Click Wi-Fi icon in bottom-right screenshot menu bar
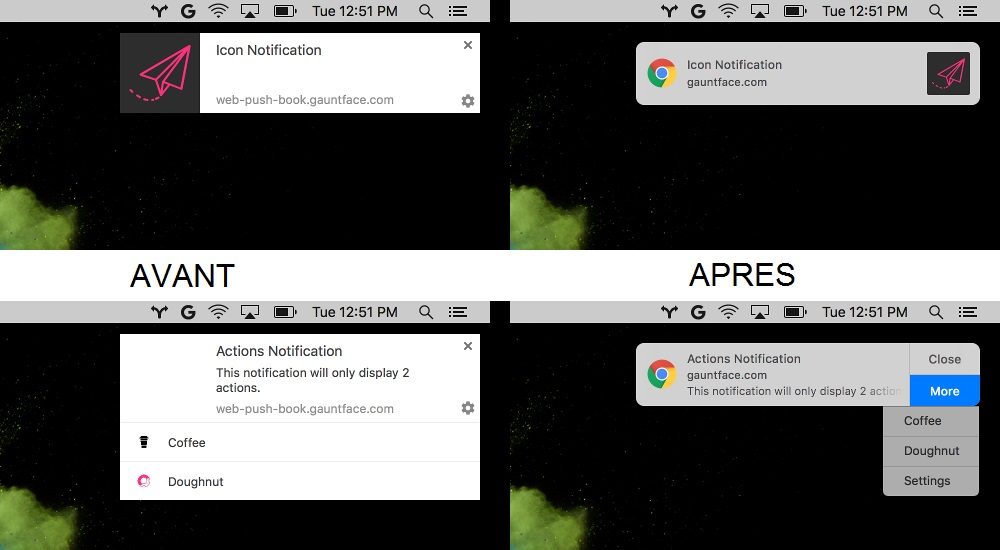Screen dimensions: 1000x550 pyautogui.click(x=728, y=312)
